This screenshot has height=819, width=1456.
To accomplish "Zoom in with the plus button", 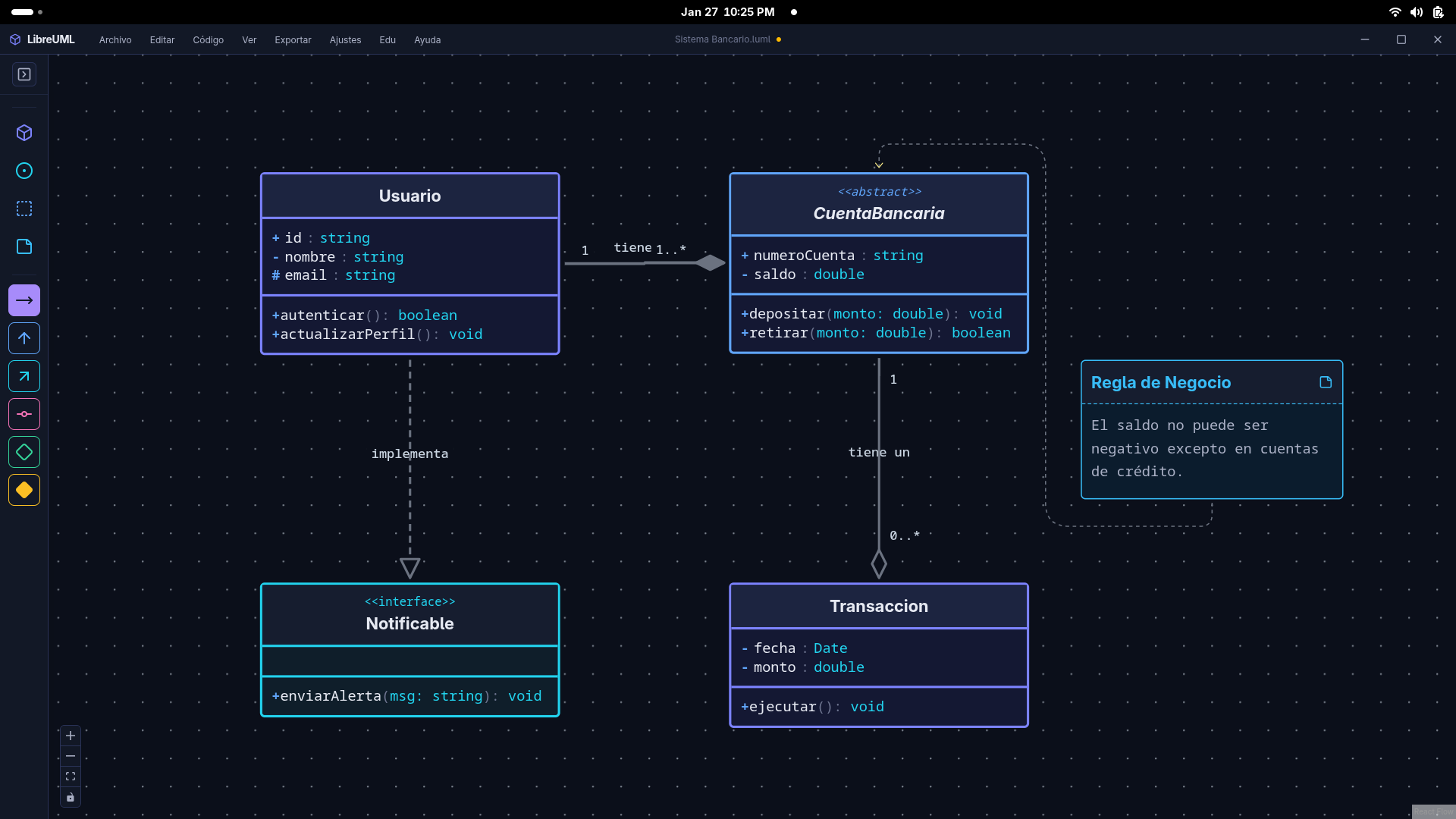I will coord(71,736).
